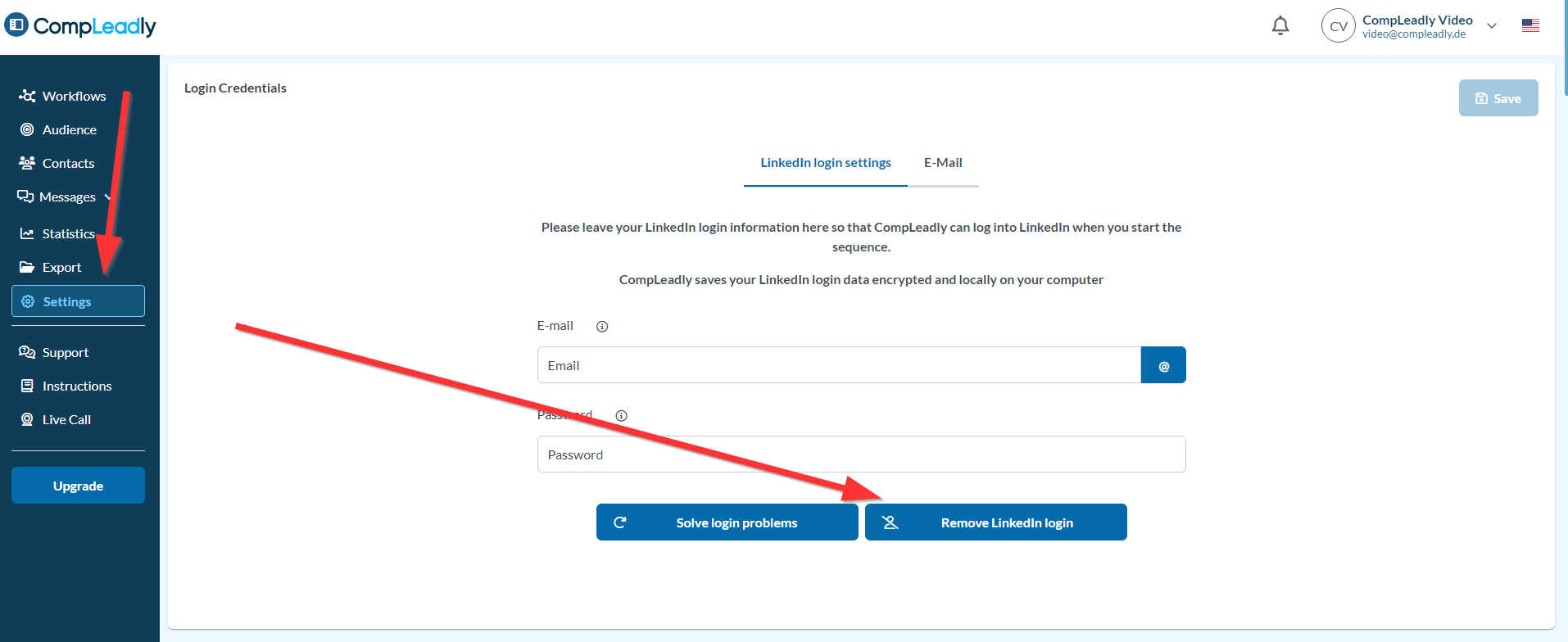
Task: Open Instructions in the sidebar
Action: [66, 386]
